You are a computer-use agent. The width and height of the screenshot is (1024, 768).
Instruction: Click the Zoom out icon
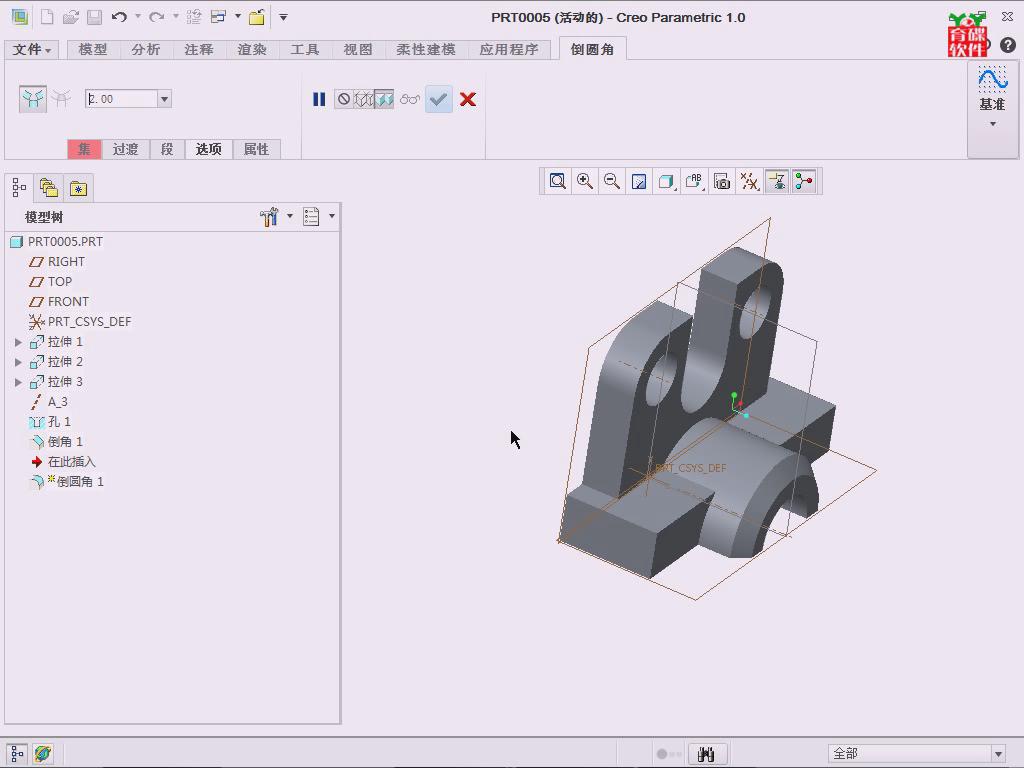[612, 181]
